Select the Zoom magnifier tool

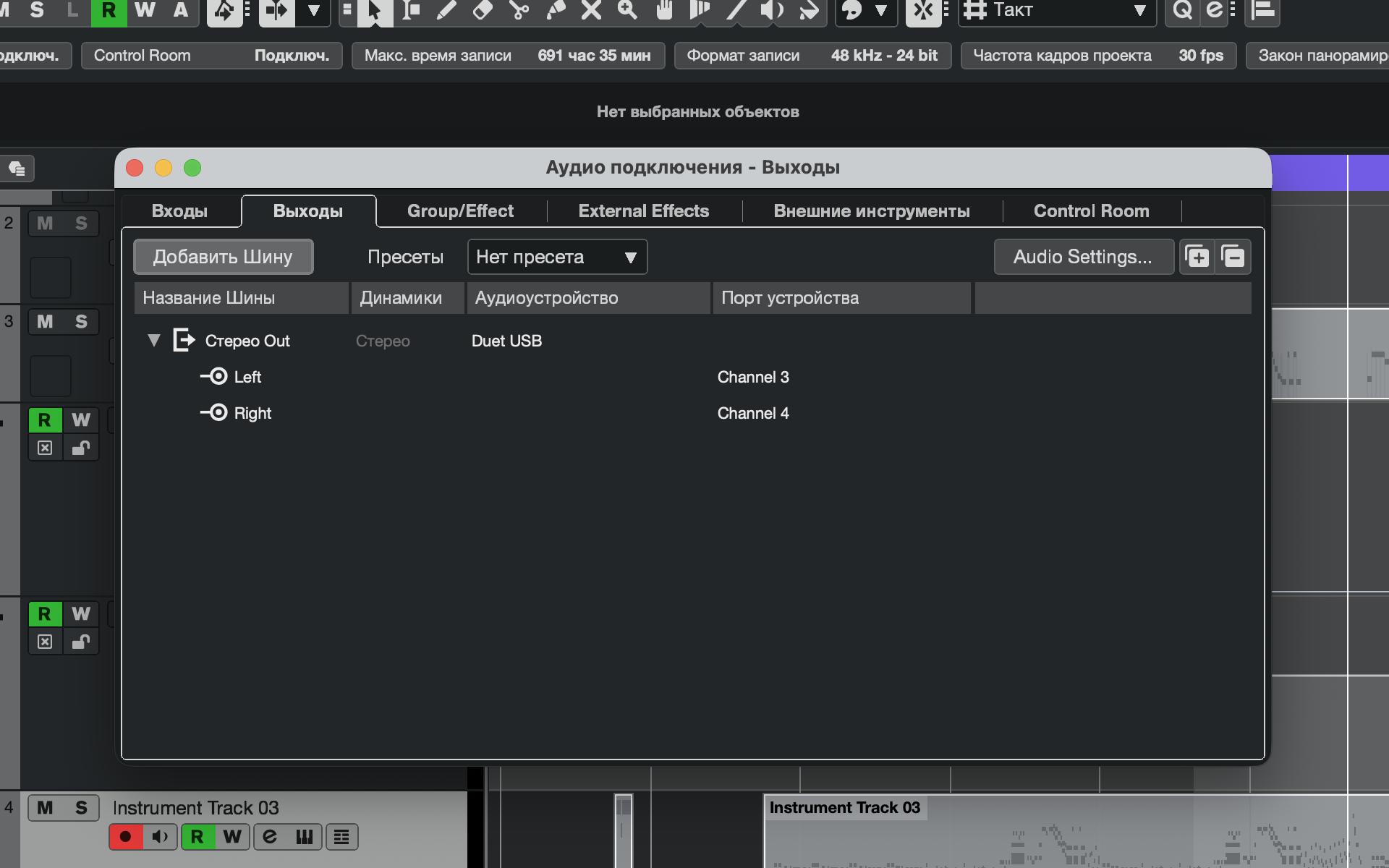(x=627, y=10)
